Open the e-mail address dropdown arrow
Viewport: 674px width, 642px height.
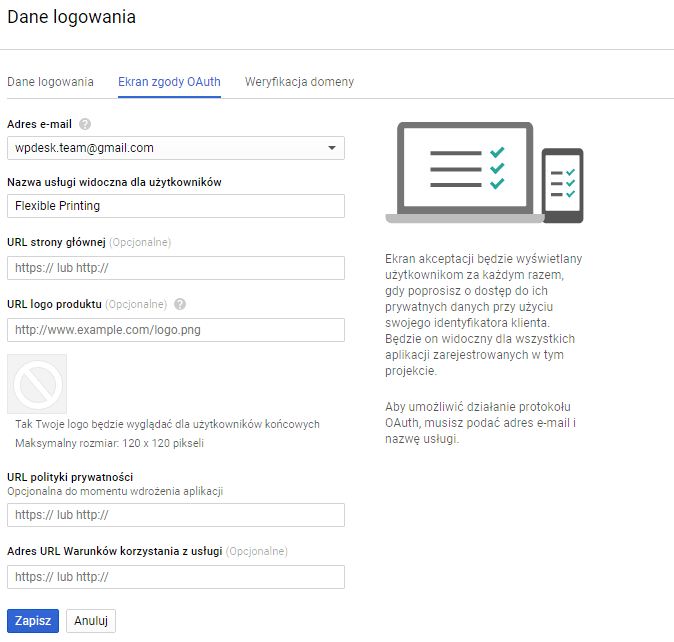click(x=332, y=148)
